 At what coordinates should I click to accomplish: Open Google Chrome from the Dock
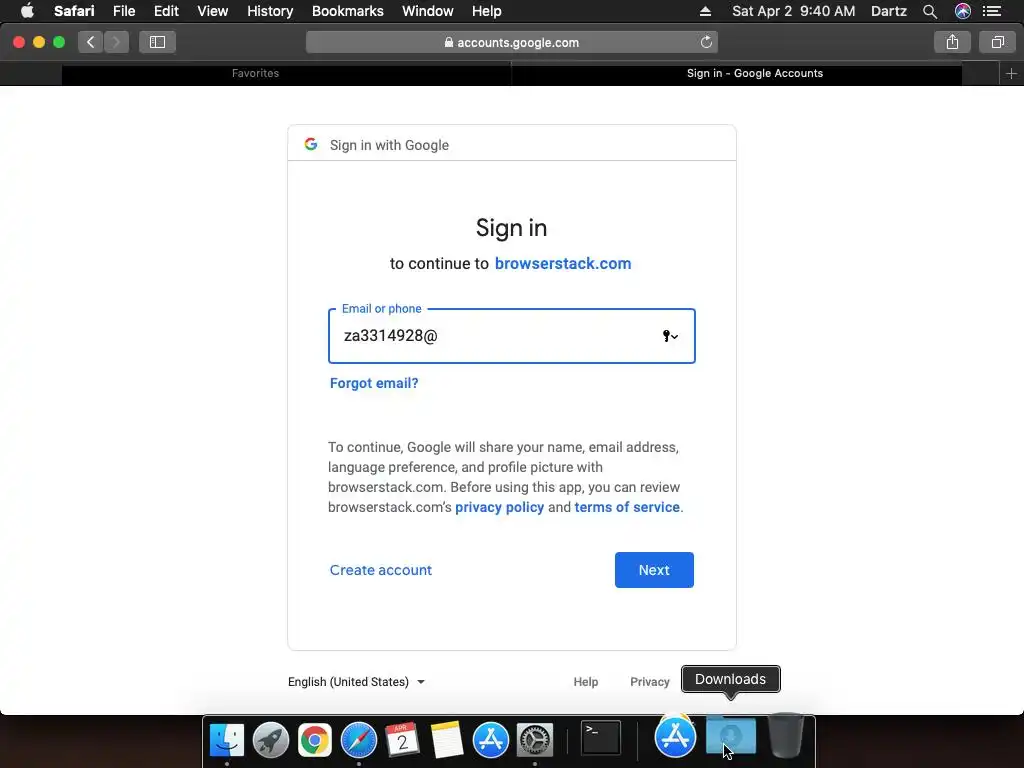315,740
